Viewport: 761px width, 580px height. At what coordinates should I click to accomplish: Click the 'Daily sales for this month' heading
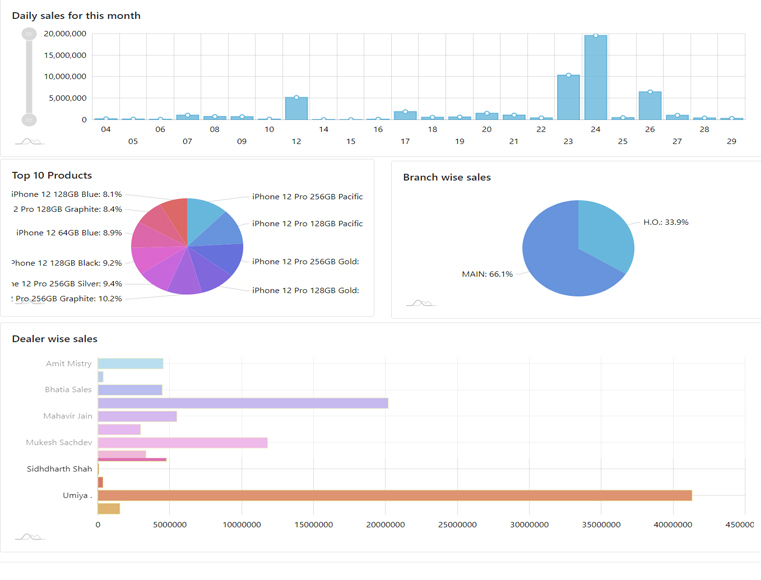click(x=76, y=16)
